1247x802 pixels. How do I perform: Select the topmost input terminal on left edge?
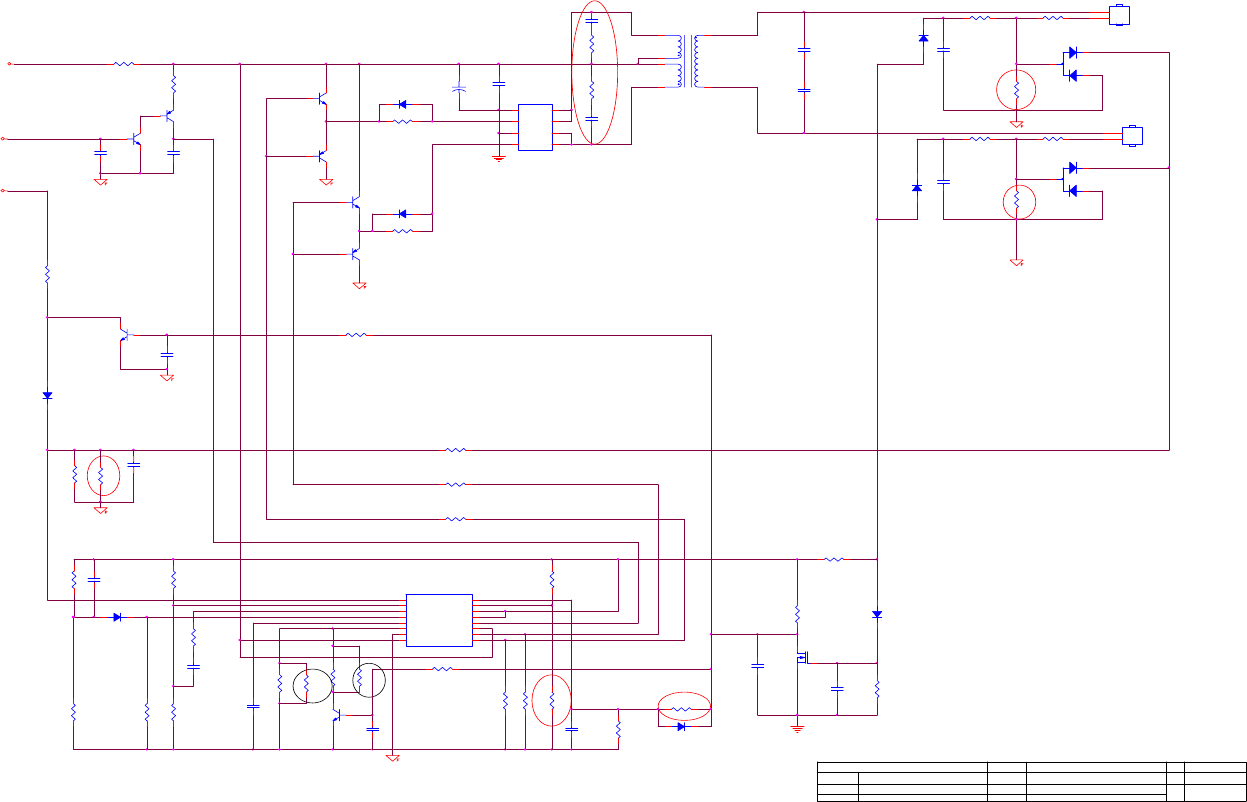tap(10, 63)
